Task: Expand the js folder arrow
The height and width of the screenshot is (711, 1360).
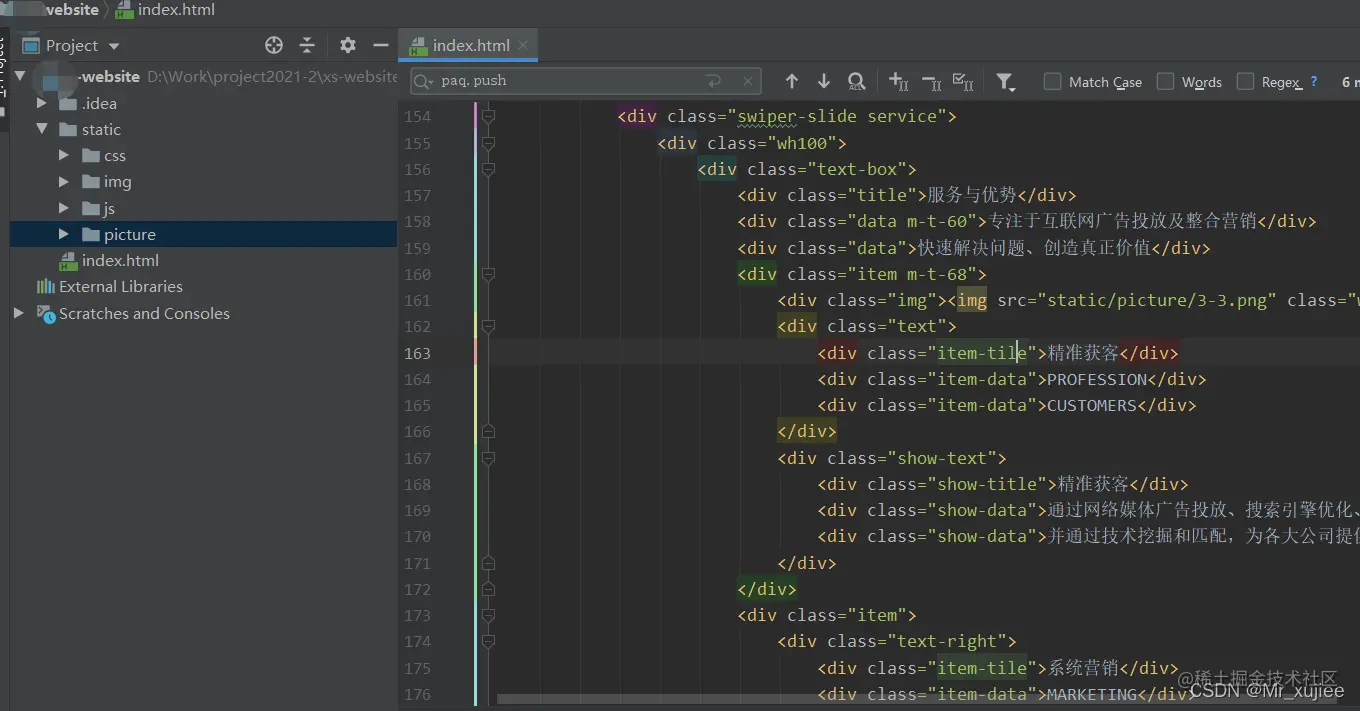Action: click(64, 208)
